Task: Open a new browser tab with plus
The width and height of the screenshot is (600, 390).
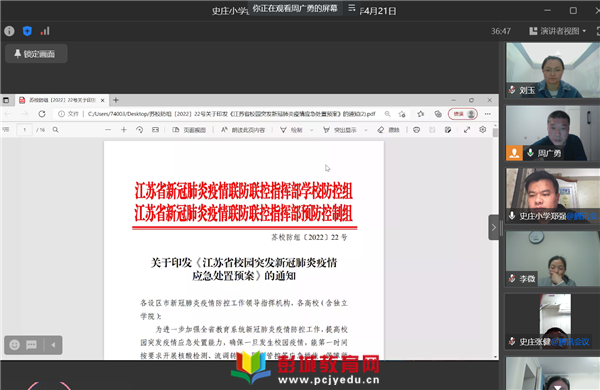Action: point(116,100)
